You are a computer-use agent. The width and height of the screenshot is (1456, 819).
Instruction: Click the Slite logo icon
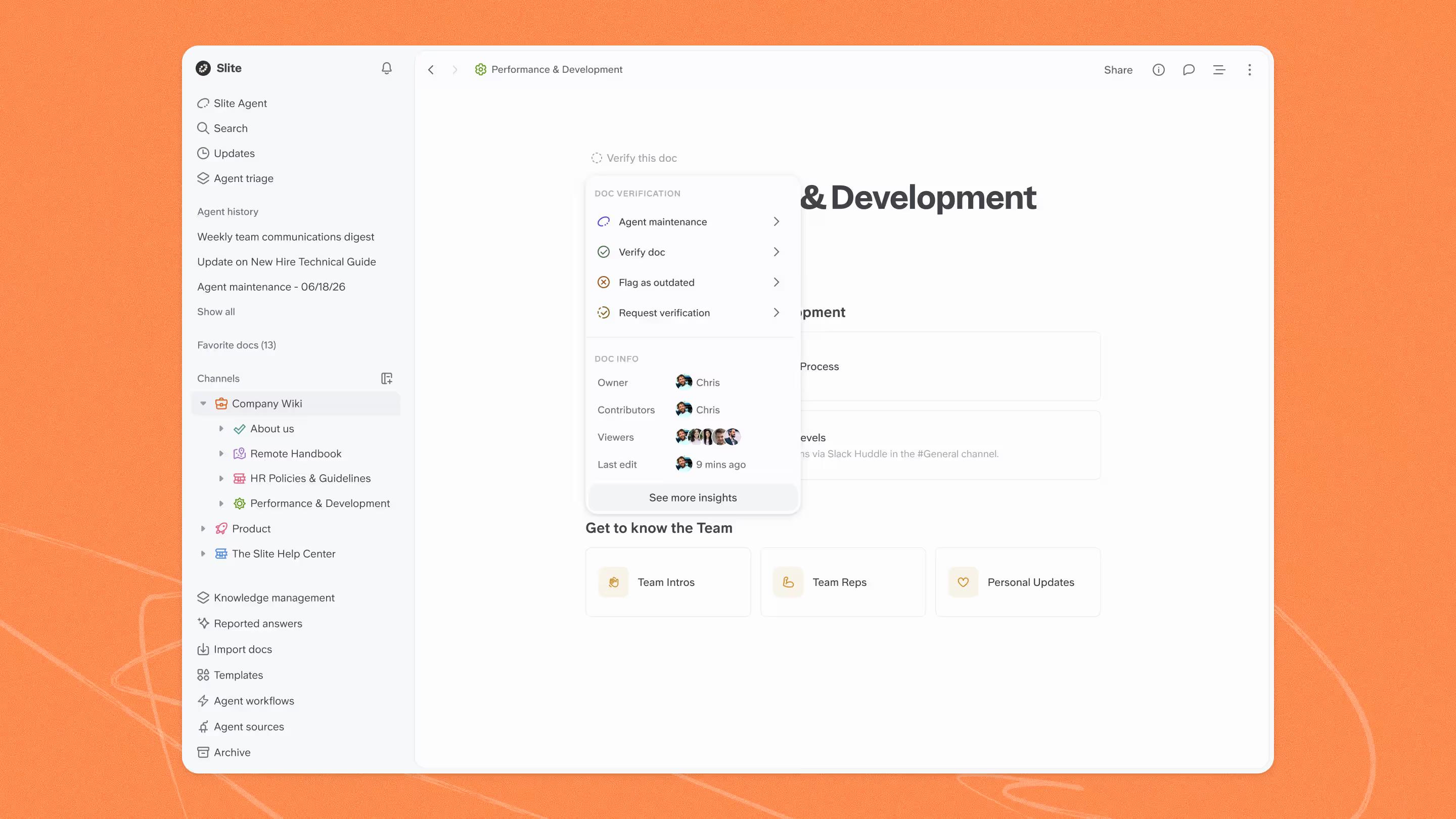(x=203, y=68)
